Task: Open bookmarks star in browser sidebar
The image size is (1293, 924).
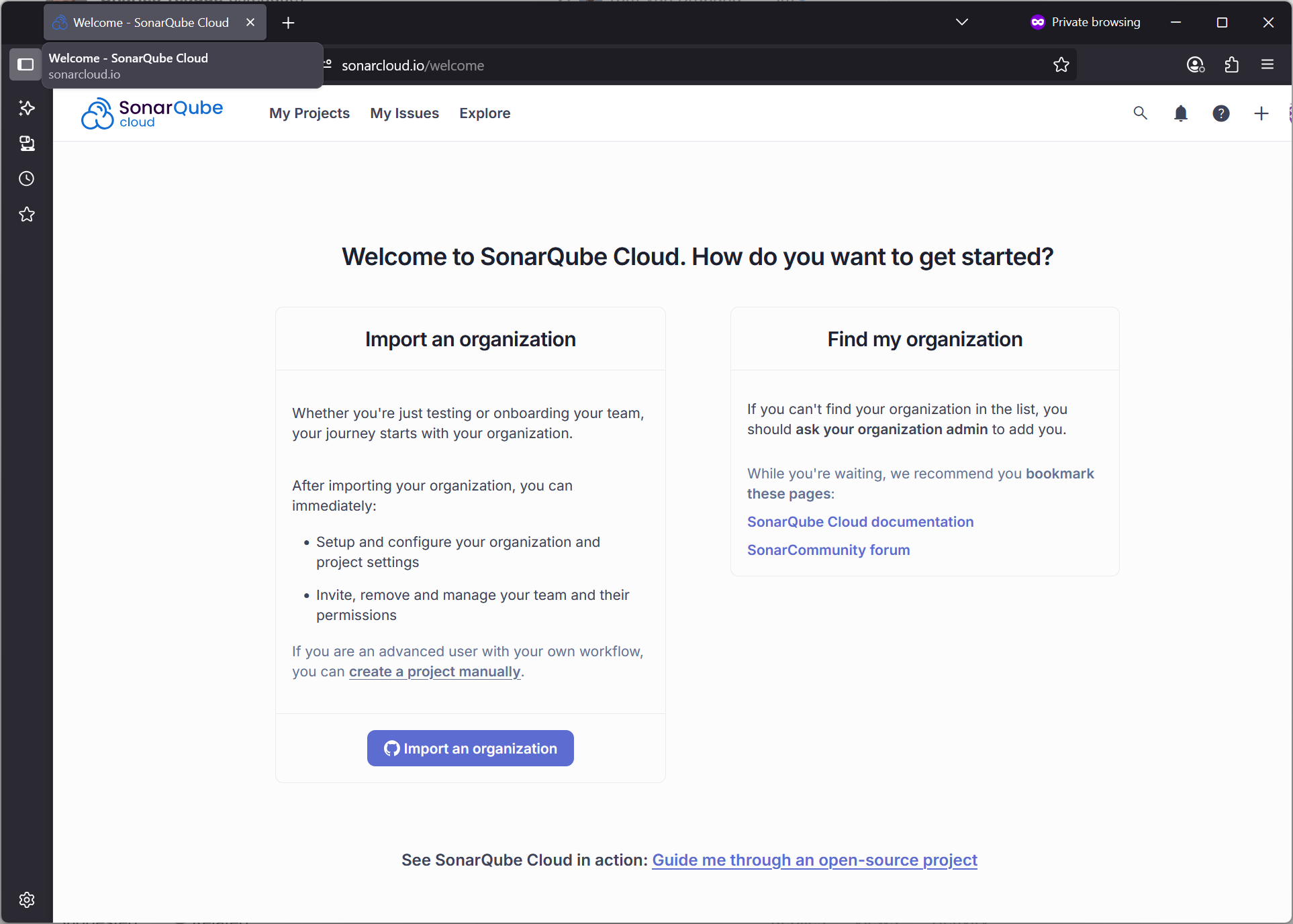Action: tap(27, 214)
